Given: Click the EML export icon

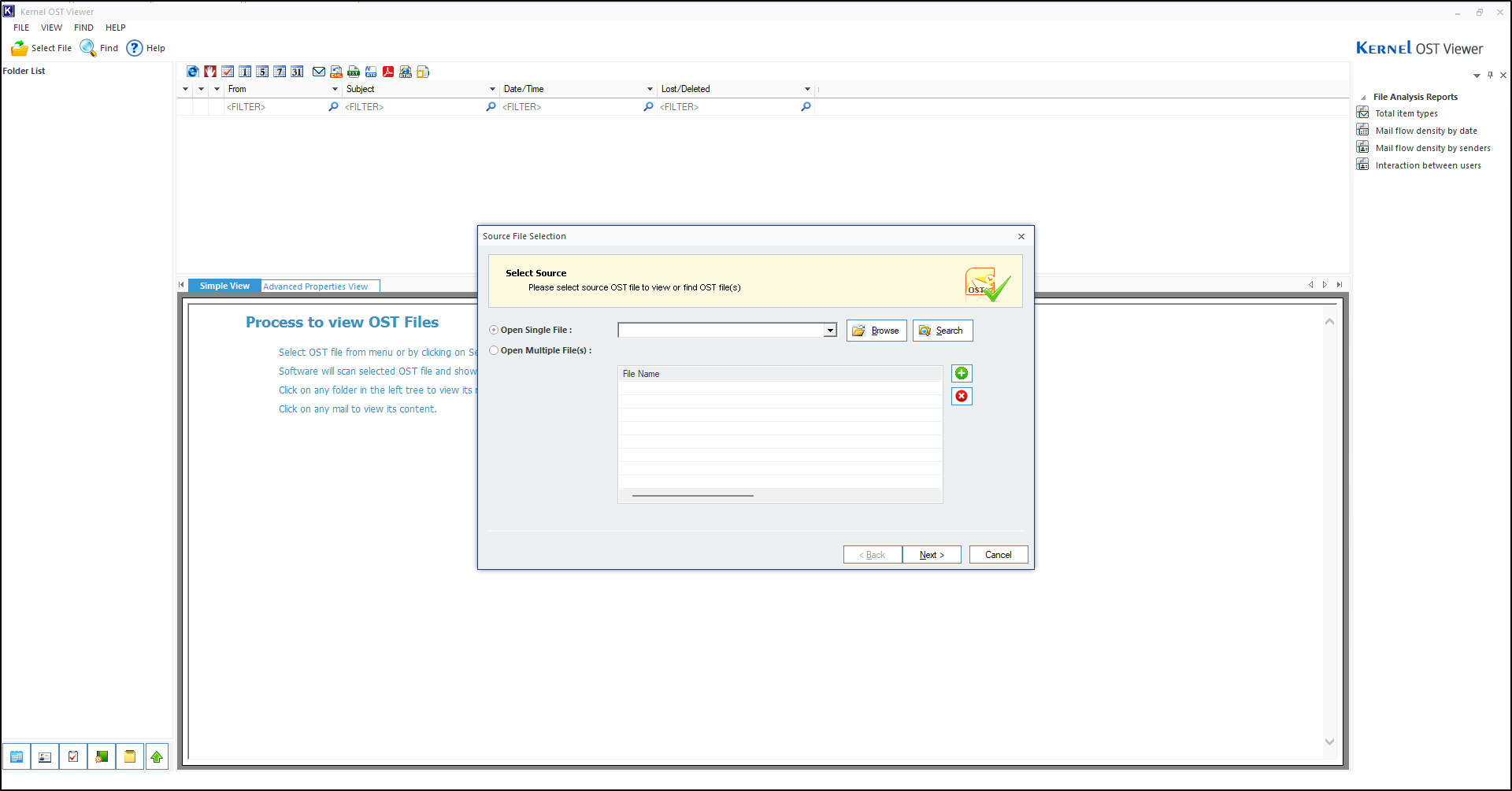Looking at the screenshot, I should point(336,72).
